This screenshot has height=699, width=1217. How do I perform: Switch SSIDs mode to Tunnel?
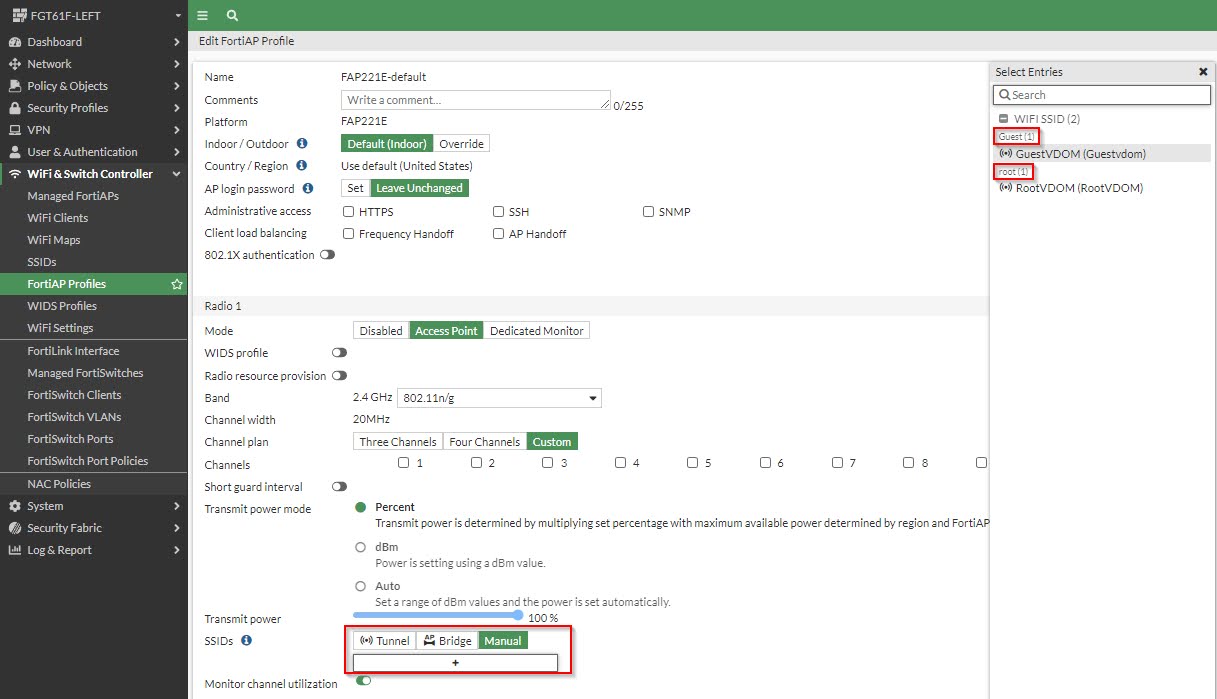[x=384, y=641]
